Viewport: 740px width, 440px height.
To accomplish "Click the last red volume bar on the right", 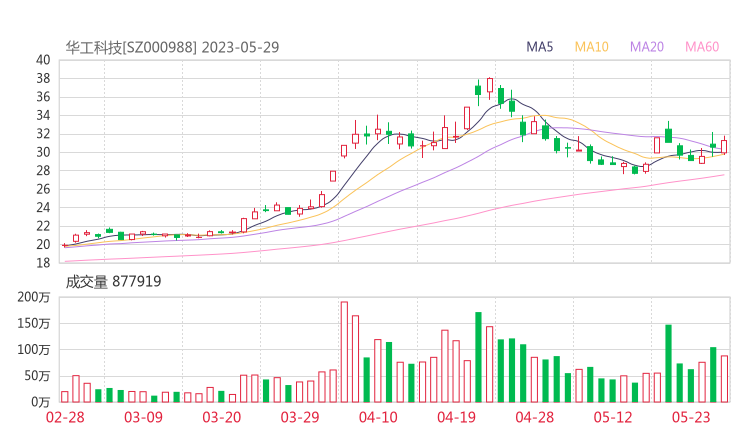I will point(724,379).
